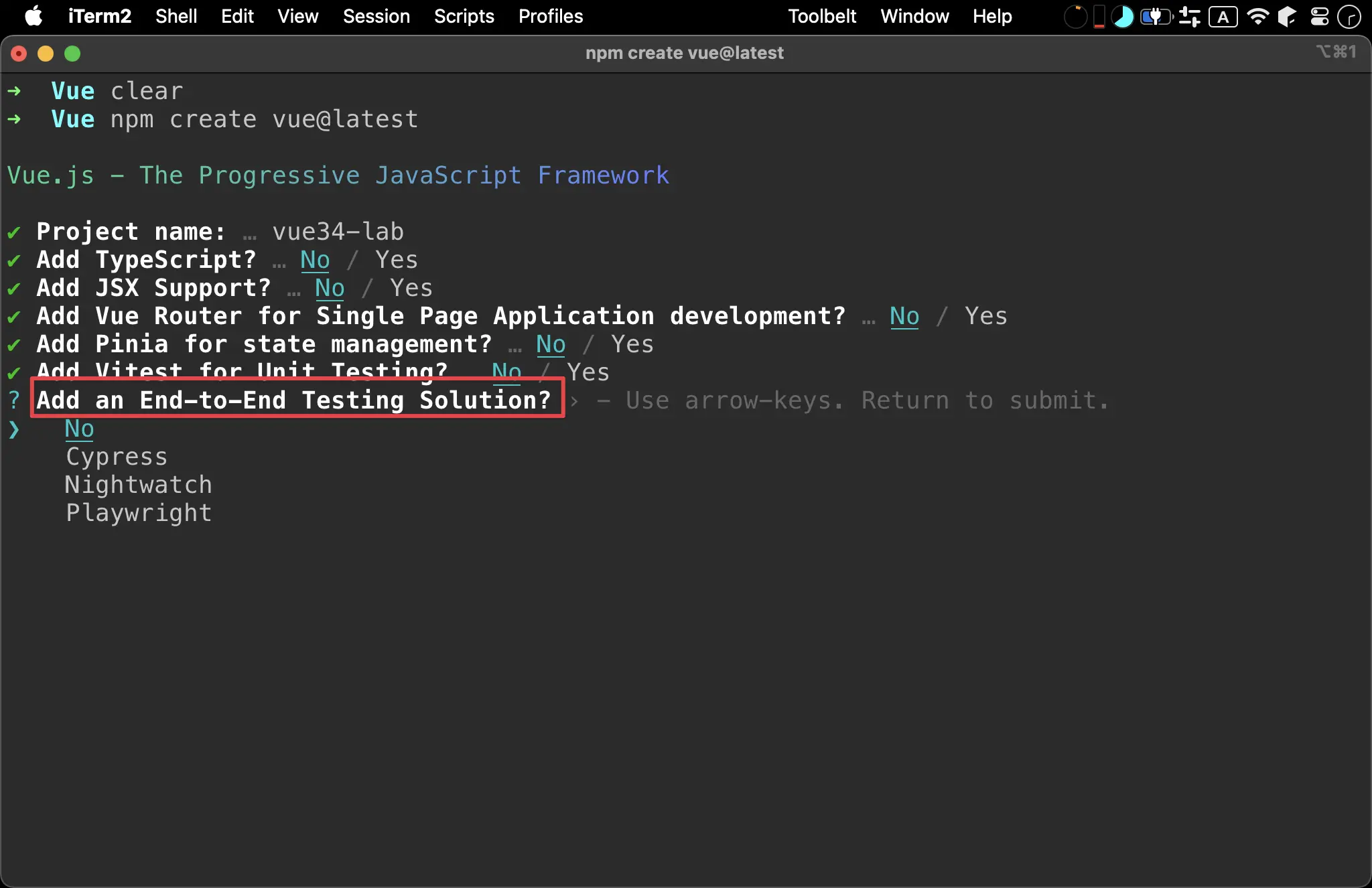
Task: Open the View menu
Action: (298, 16)
